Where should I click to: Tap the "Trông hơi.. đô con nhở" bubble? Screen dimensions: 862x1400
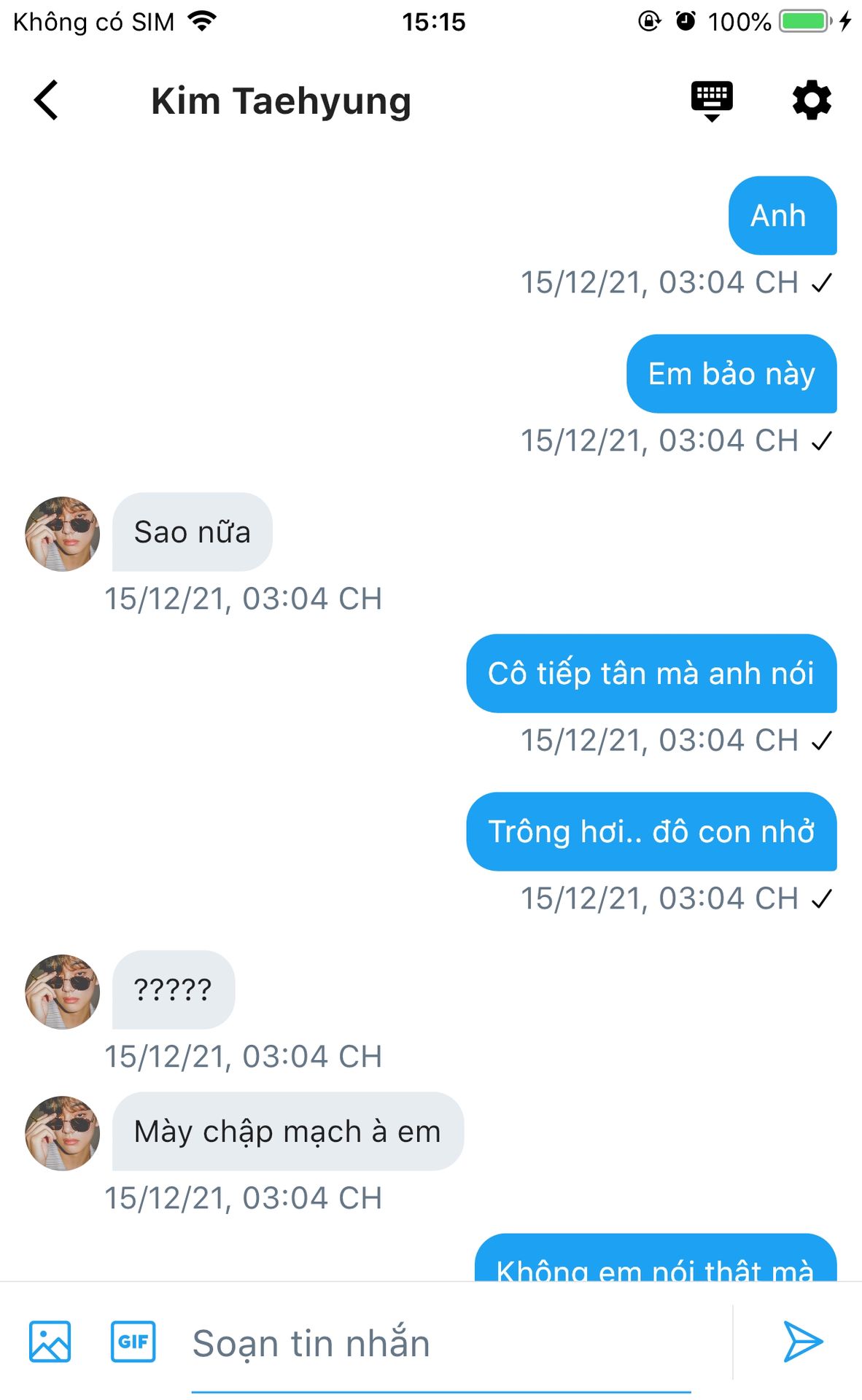[x=651, y=832]
